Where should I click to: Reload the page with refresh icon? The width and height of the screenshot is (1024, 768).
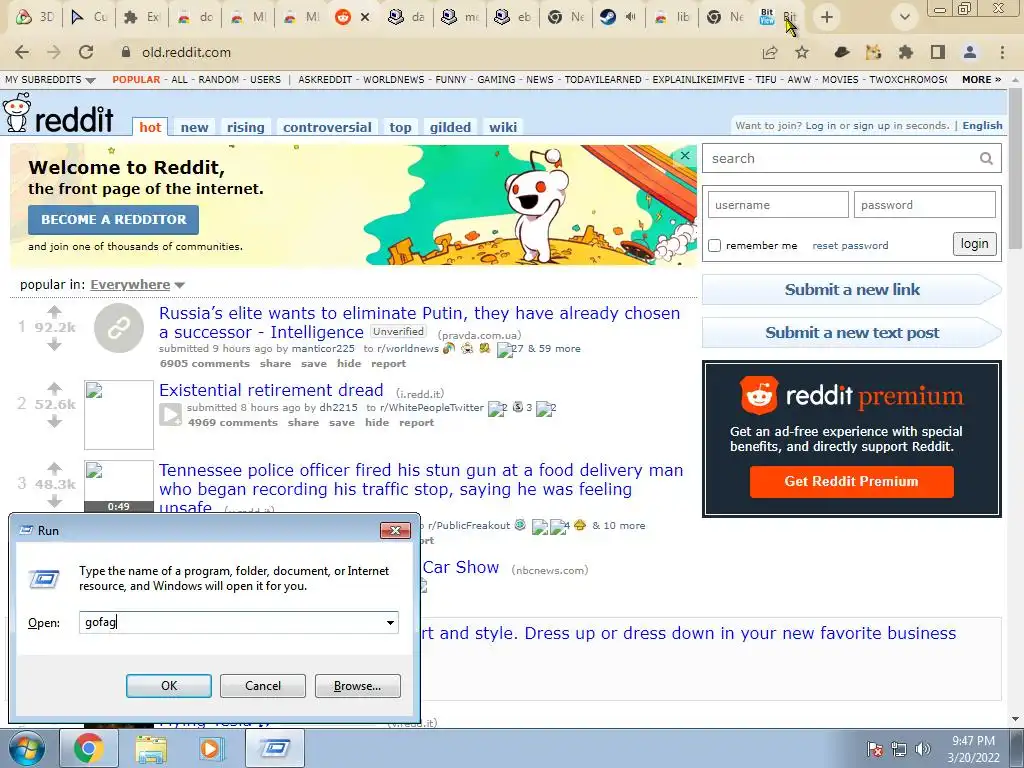tap(86, 52)
